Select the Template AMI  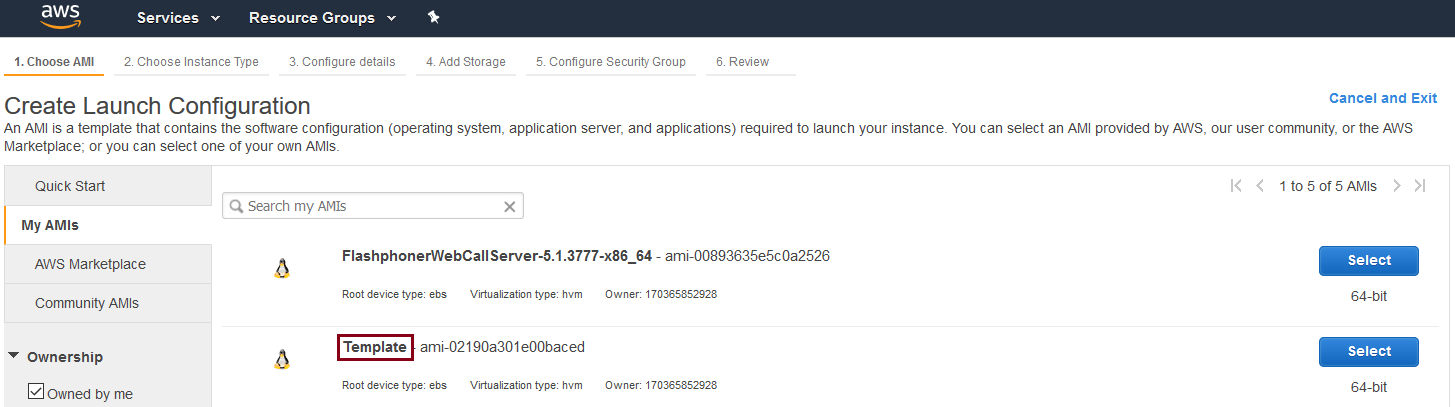click(x=1368, y=351)
